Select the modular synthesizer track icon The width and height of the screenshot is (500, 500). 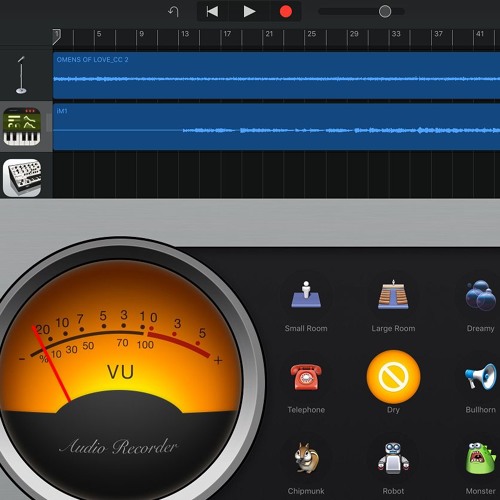pyautogui.click(x=22, y=178)
